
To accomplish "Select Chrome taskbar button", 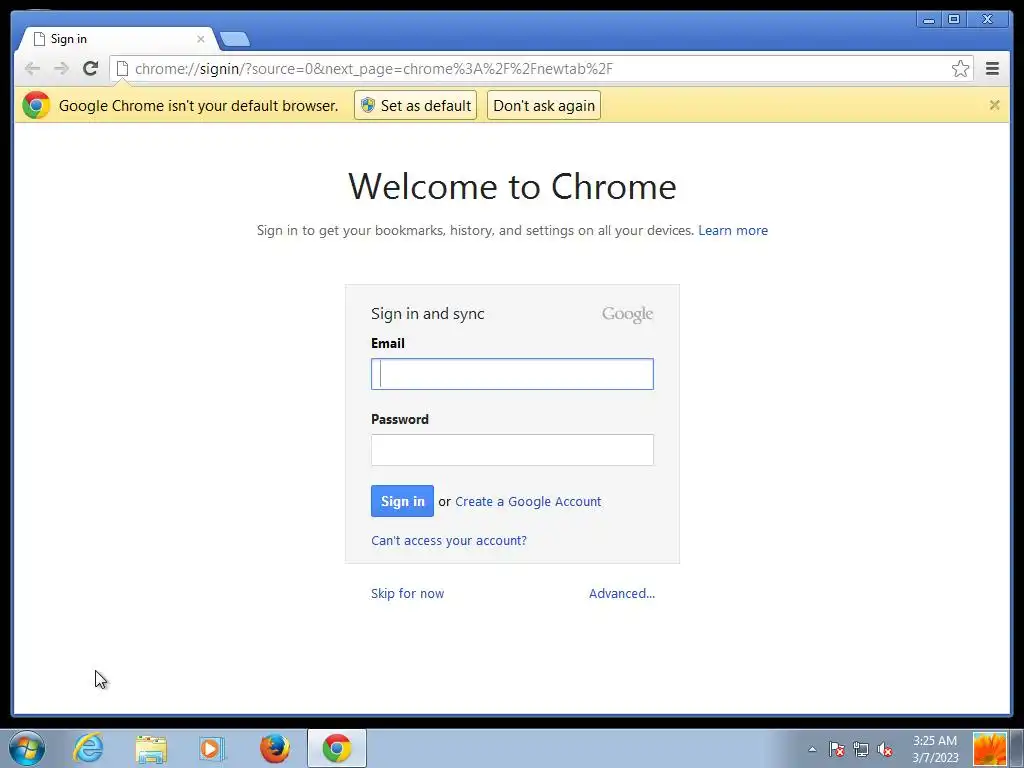I will coord(337,748).
